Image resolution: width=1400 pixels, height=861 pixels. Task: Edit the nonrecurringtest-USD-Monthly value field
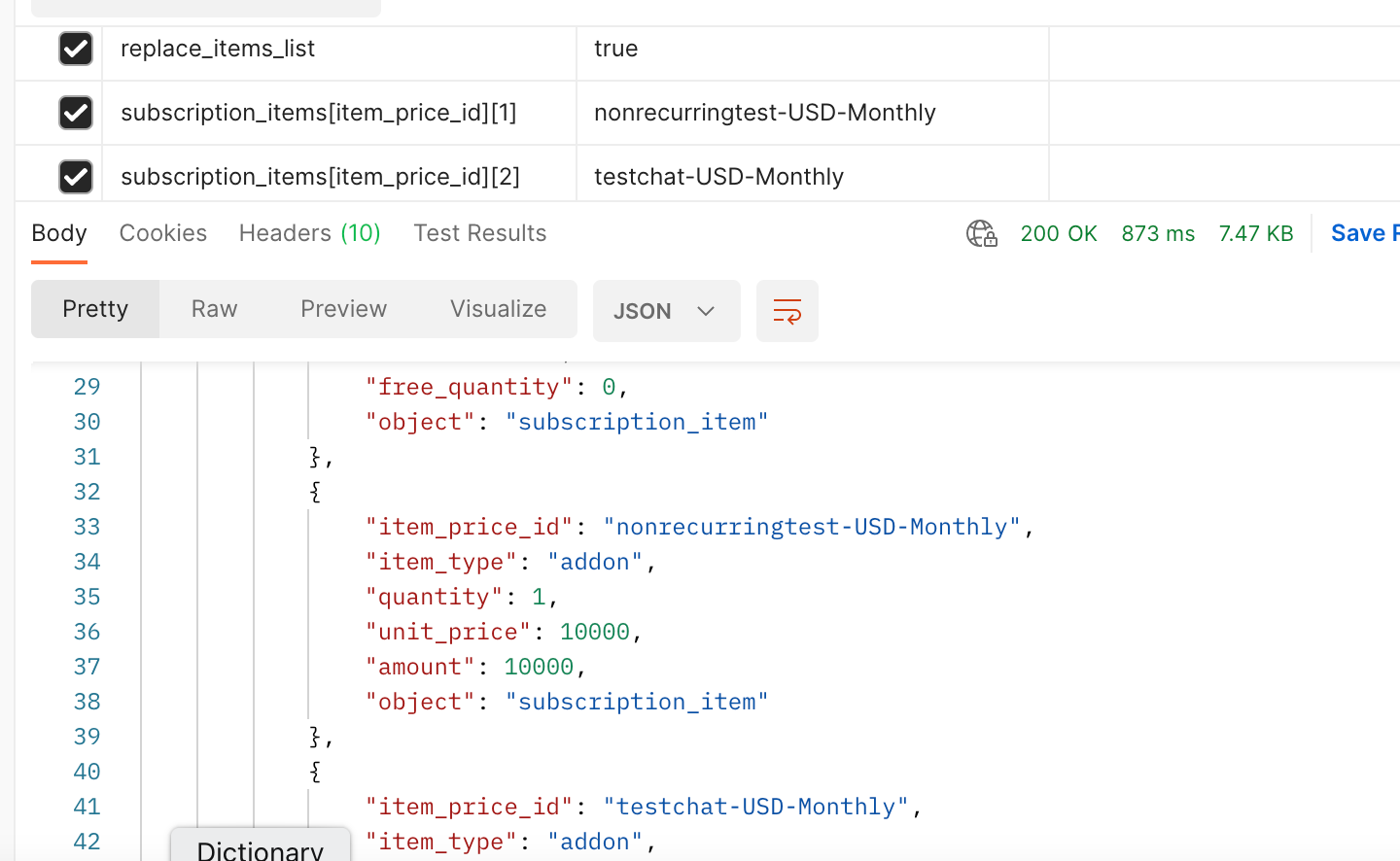click(x=812, y=113)
